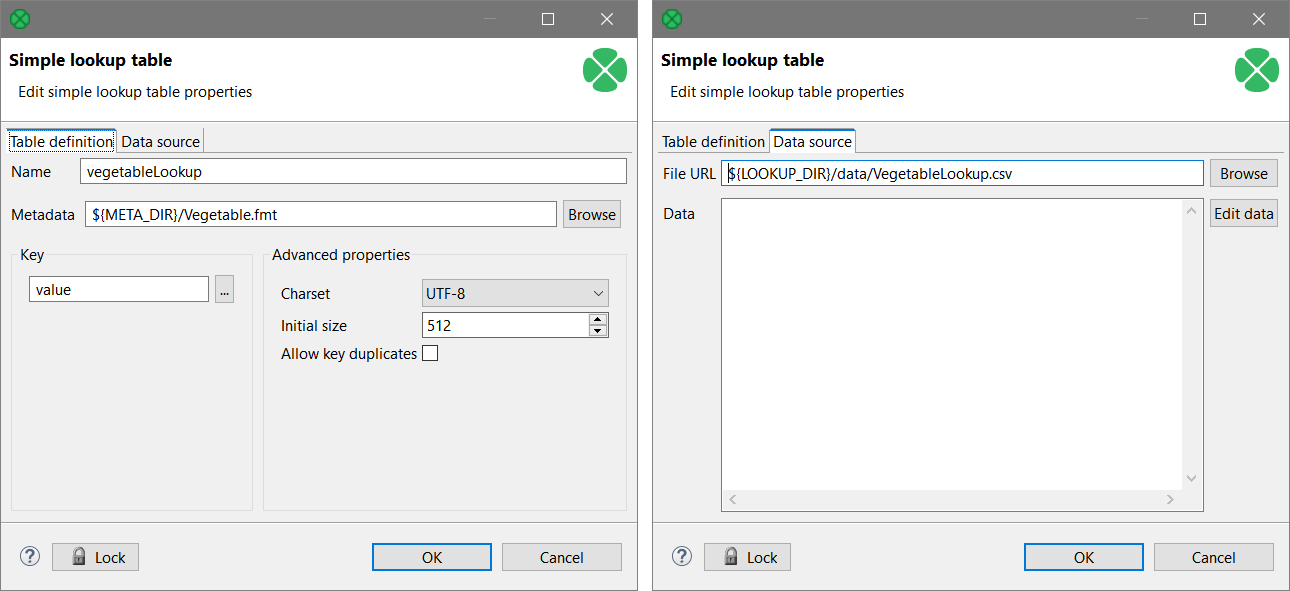
Task: Browse for the lookup File URL
Action: coord(1243,172)
